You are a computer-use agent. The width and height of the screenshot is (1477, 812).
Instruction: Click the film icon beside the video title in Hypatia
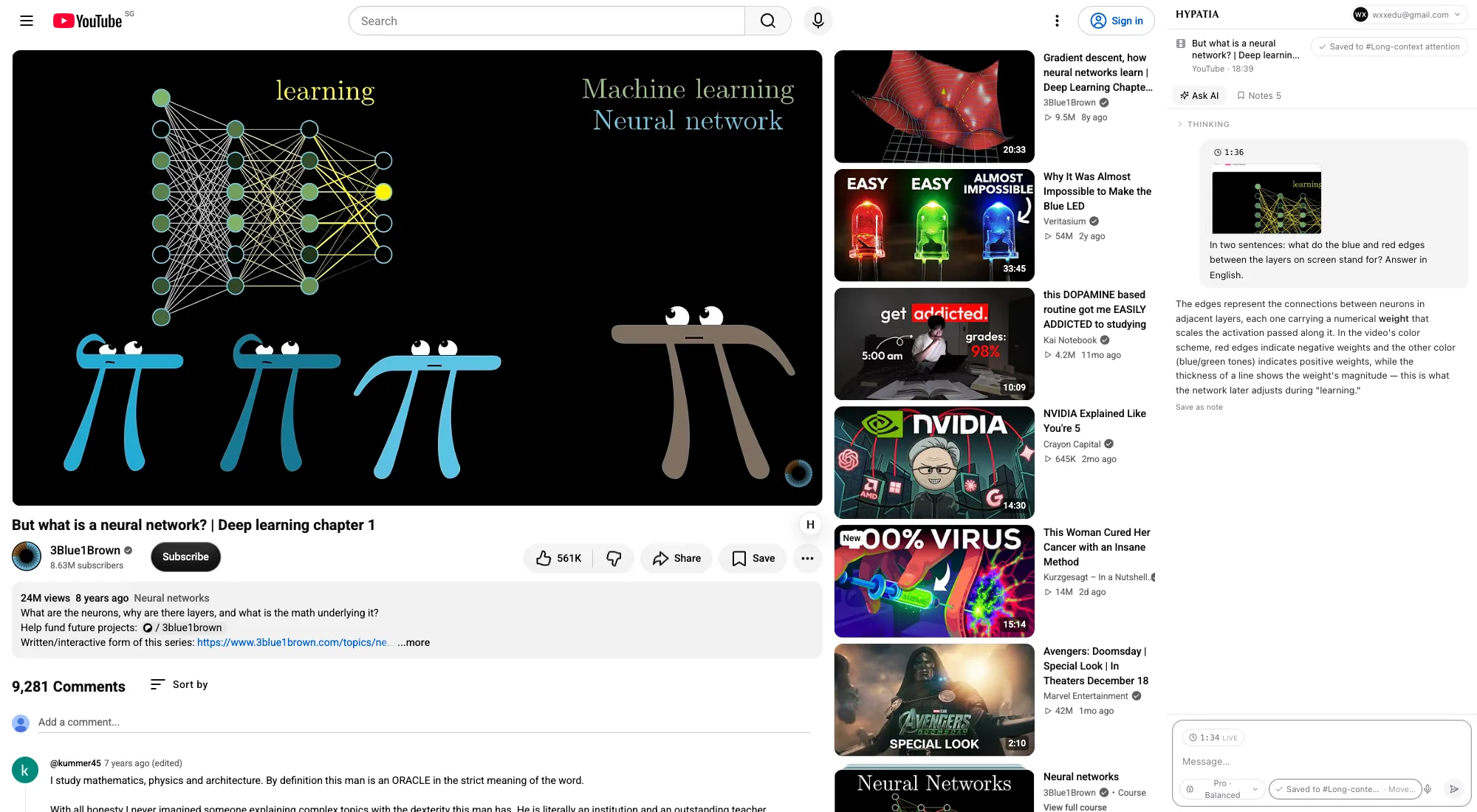[1181, 44]
